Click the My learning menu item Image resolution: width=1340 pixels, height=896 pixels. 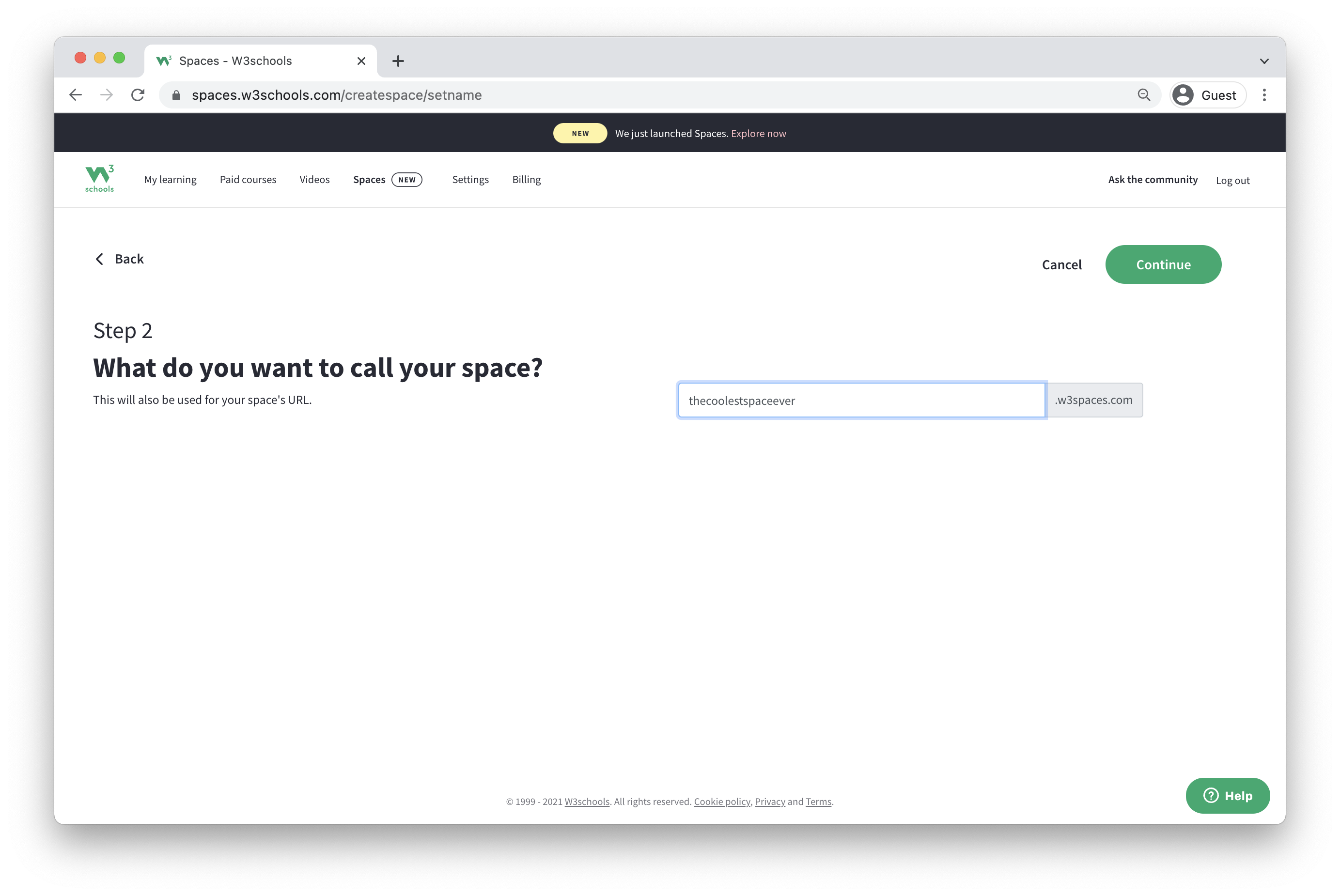point(169,179)
